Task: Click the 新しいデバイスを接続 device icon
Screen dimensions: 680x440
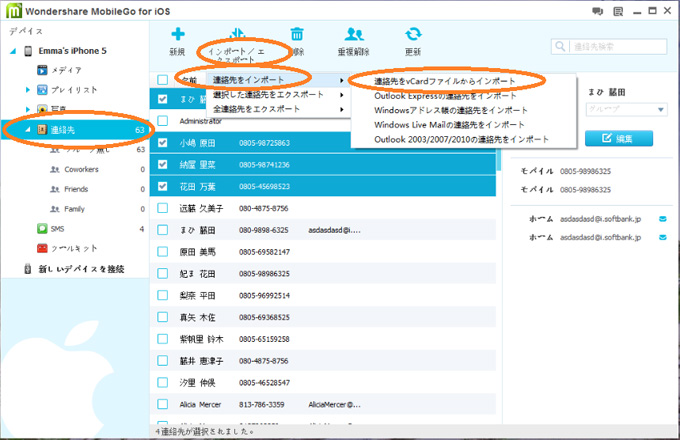Action: [x=28, y=269]
